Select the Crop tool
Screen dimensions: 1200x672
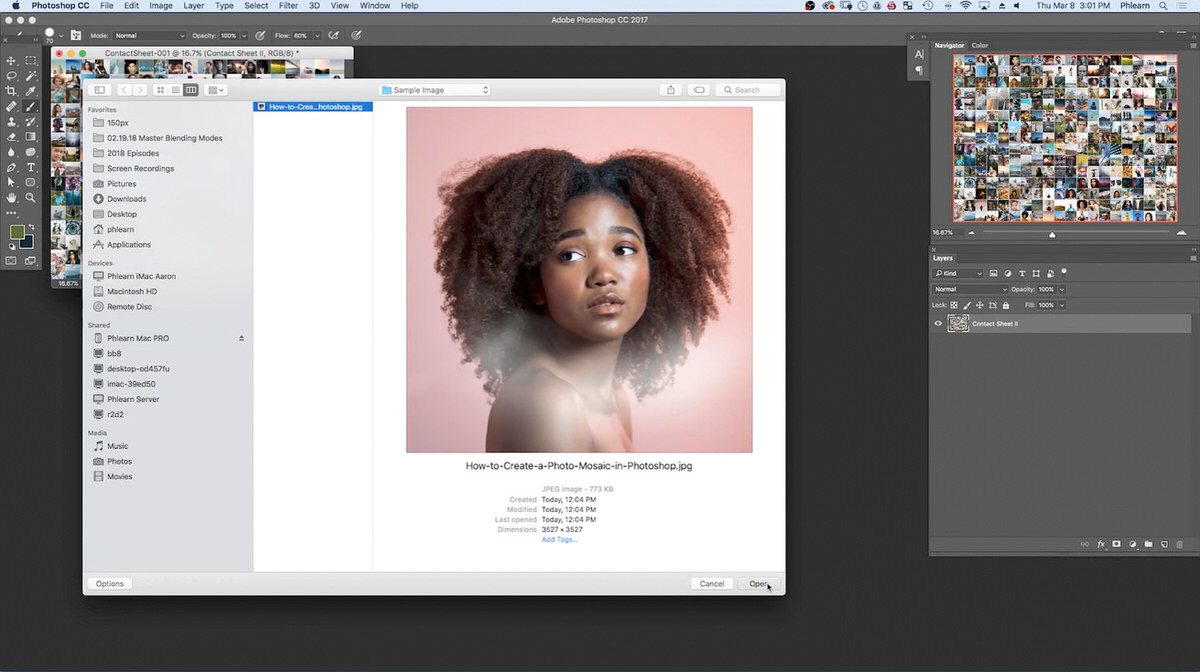pos(11,91)
